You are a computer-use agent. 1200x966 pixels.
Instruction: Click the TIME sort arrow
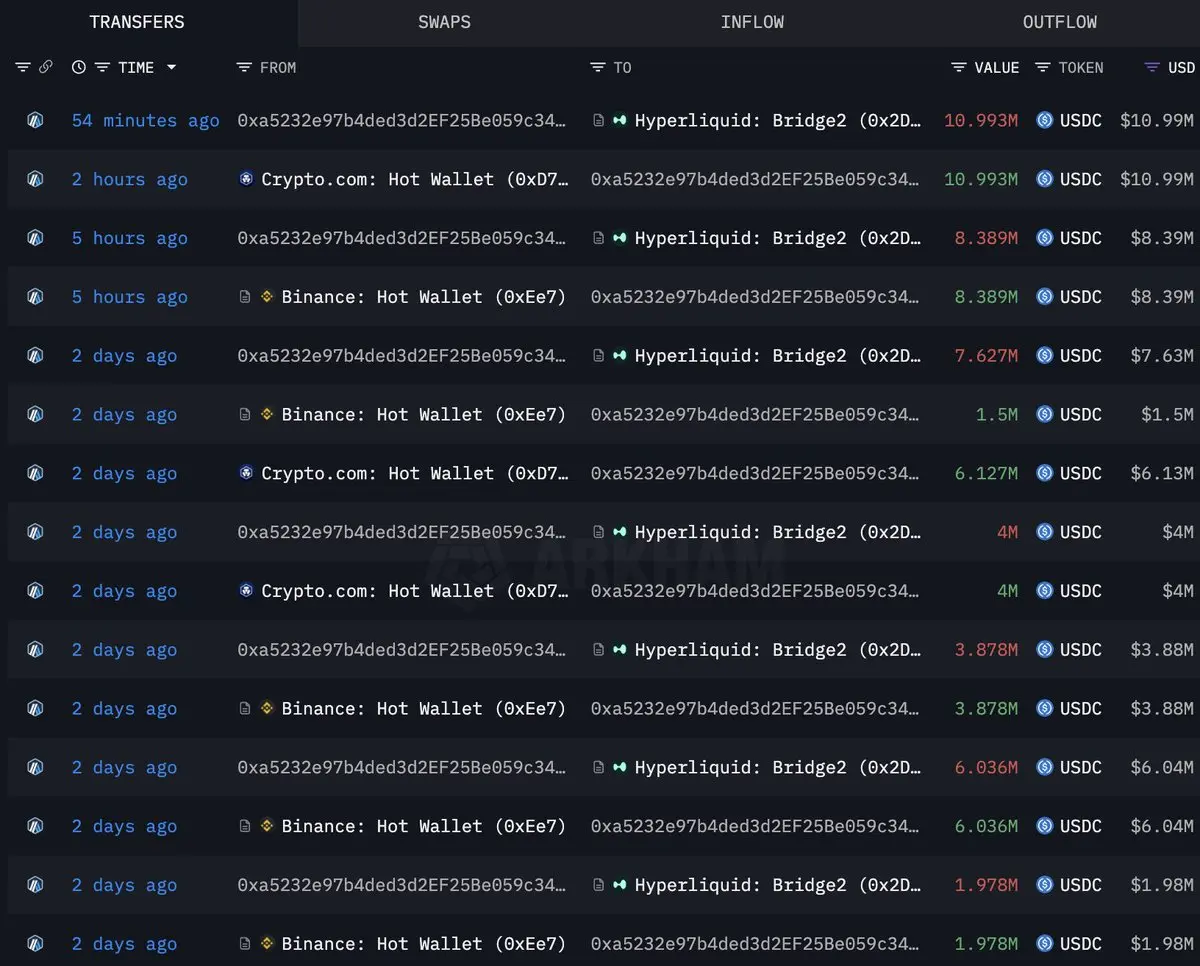click(x=171, y=67)
